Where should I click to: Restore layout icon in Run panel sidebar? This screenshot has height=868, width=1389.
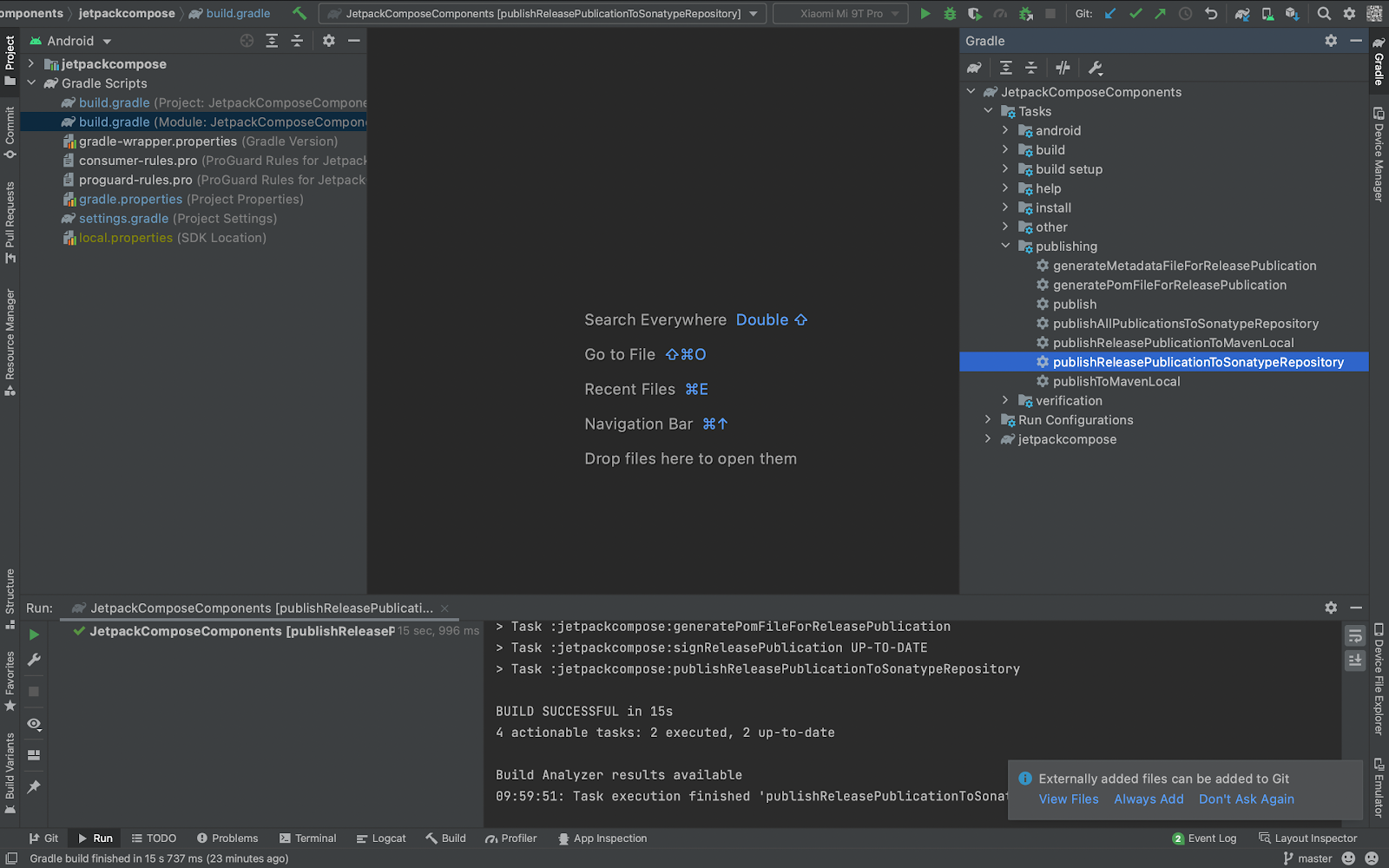pyautogui.click(x=34, y=755)
